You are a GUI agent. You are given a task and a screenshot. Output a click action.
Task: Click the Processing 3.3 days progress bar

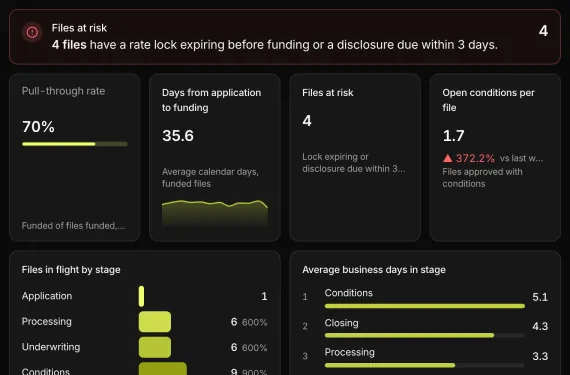point(425,365)
